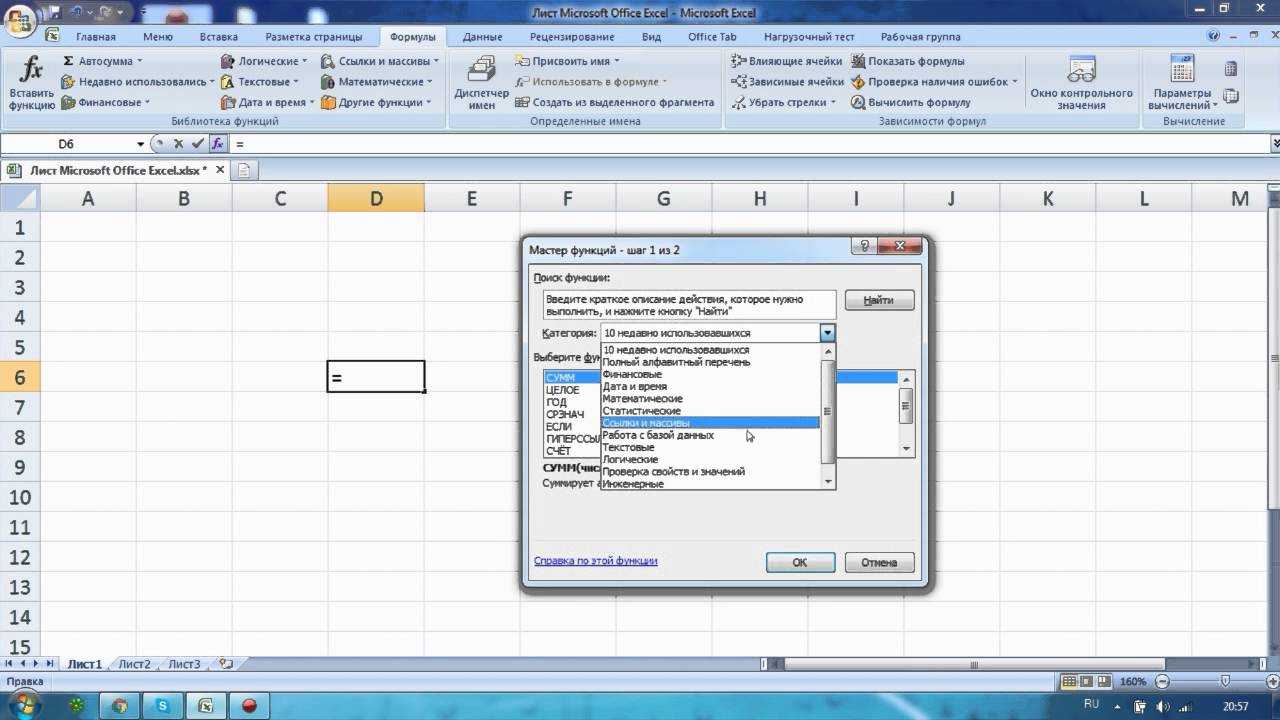Switch to the Лист2 sheet tab
The image size is (1280, 720).
coord(134,664)
